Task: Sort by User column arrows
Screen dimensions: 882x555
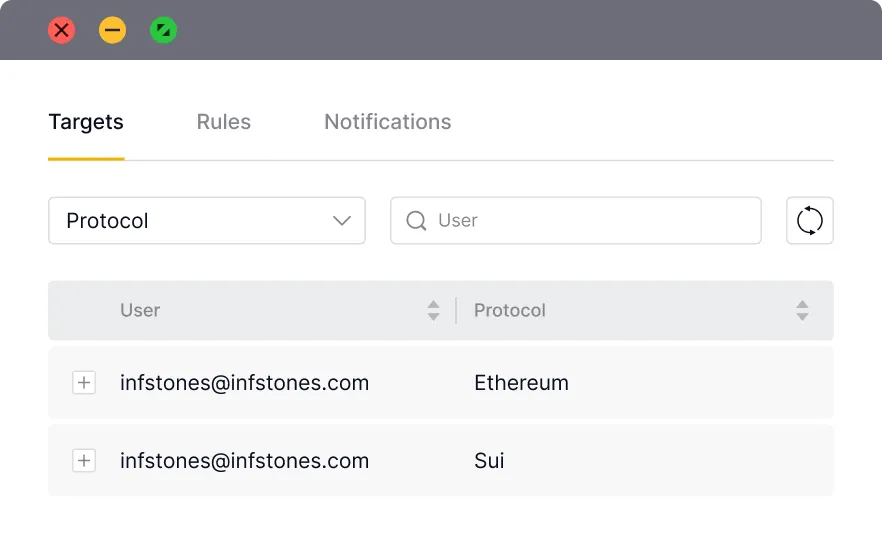Action: point(433,310)
